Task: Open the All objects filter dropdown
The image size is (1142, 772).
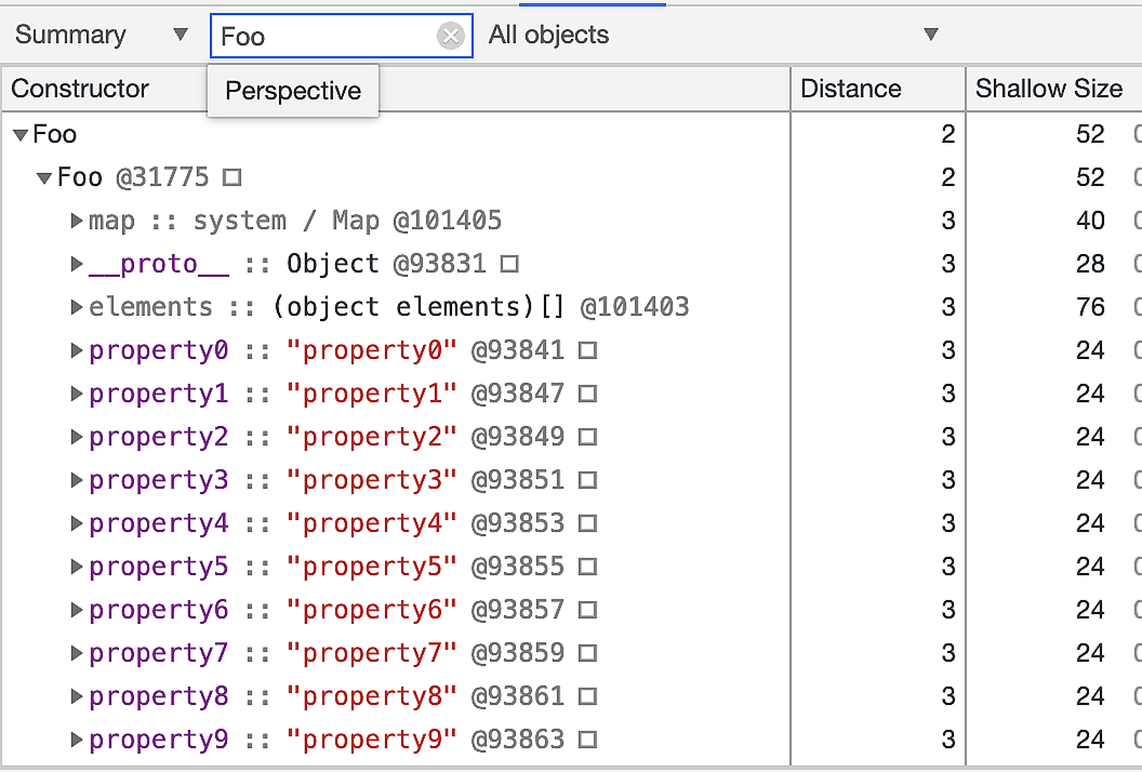Action: [713, 35]
